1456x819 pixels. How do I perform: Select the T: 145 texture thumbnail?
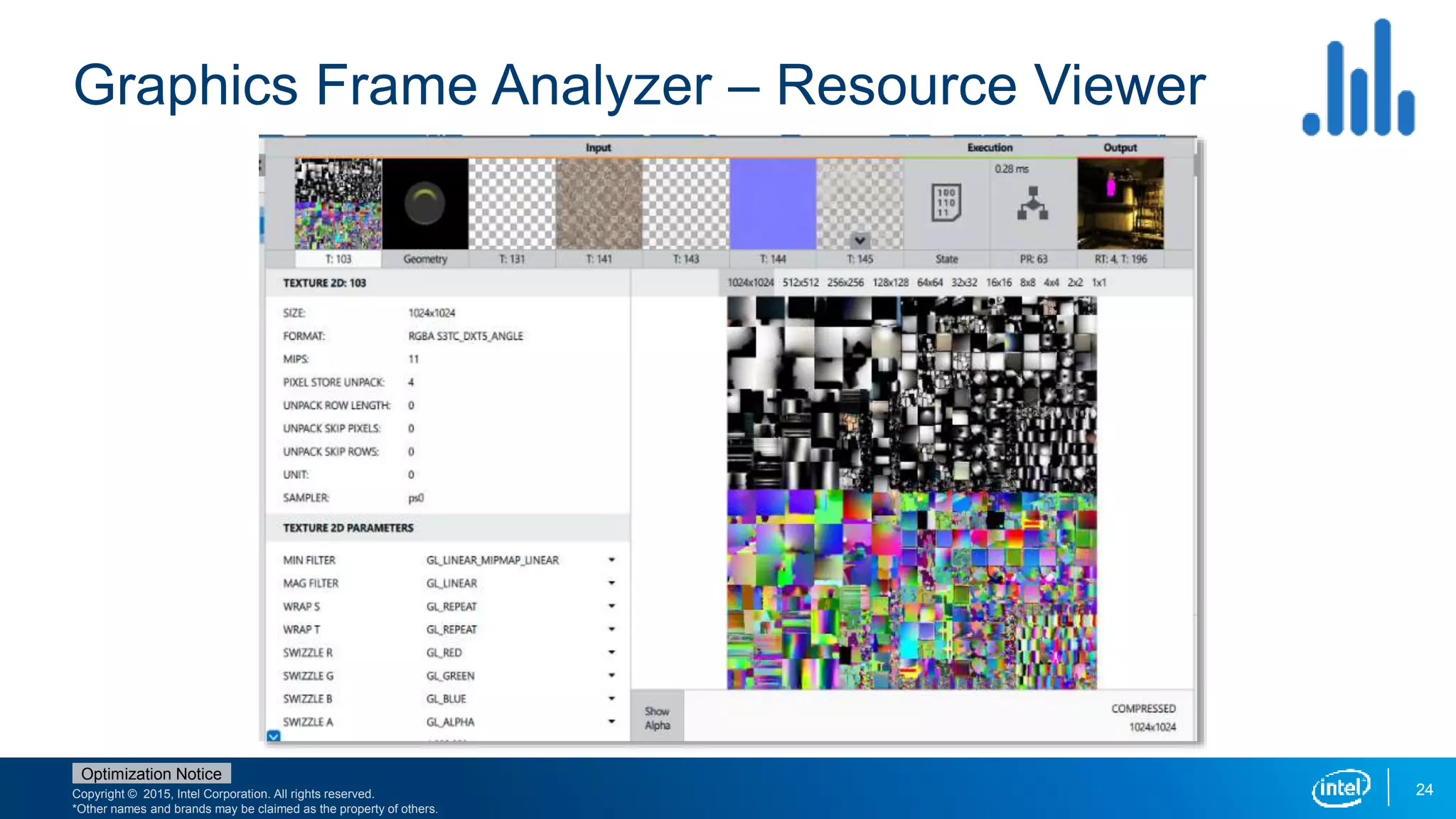coord(860,204)
